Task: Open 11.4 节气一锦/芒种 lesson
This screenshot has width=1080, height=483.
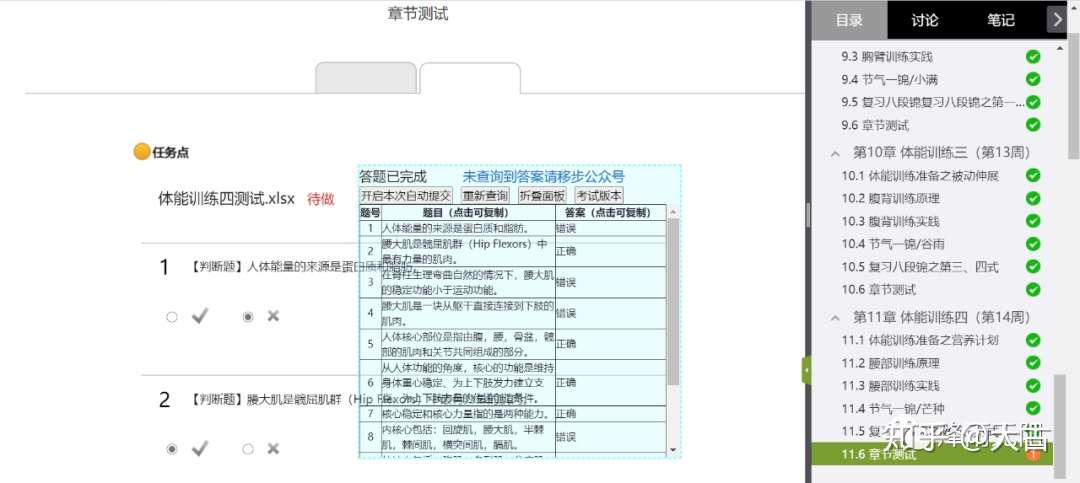Action: coord(891,408)
